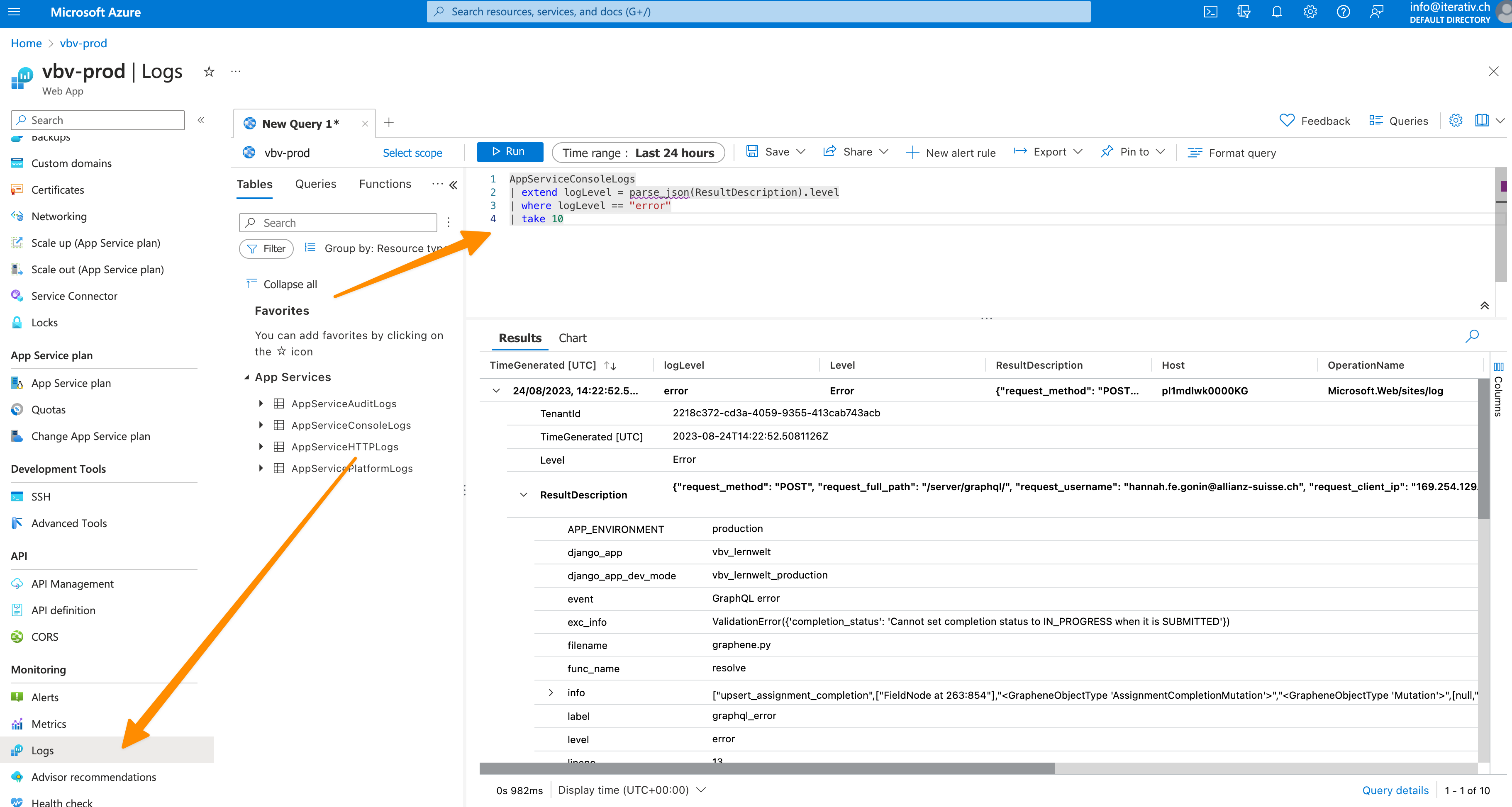Image resolution: width=1512 pixels, height=807 pixels.
Task: Open the Cloud Shell icon in header
Action: (1210, 12)
